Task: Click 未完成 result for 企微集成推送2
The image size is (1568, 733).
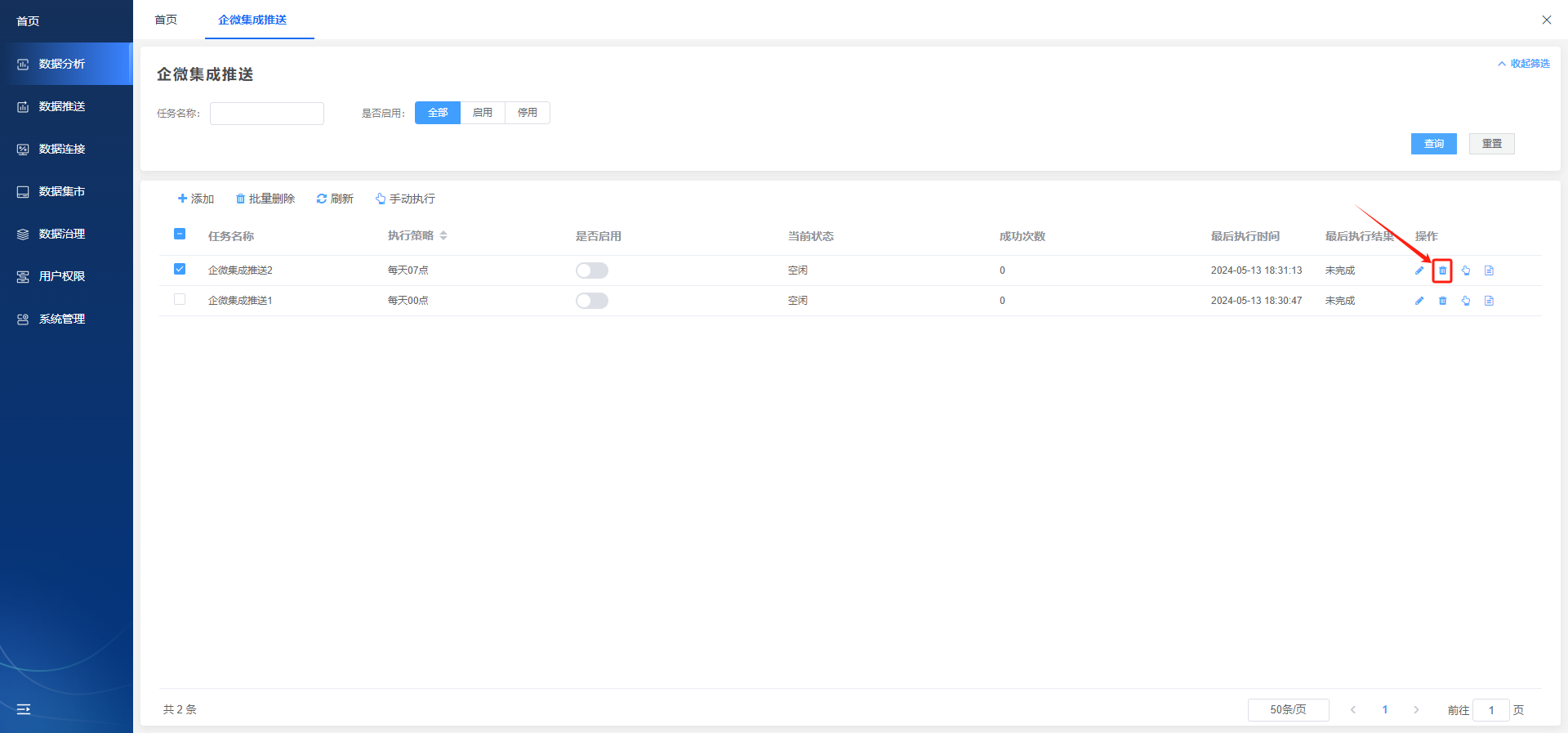Action: (1339, 270)
